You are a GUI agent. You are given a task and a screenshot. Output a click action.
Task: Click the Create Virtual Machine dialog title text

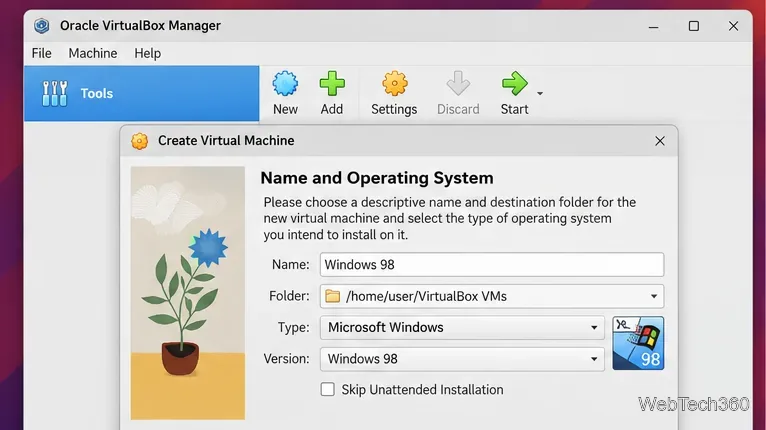coord(226,141)
